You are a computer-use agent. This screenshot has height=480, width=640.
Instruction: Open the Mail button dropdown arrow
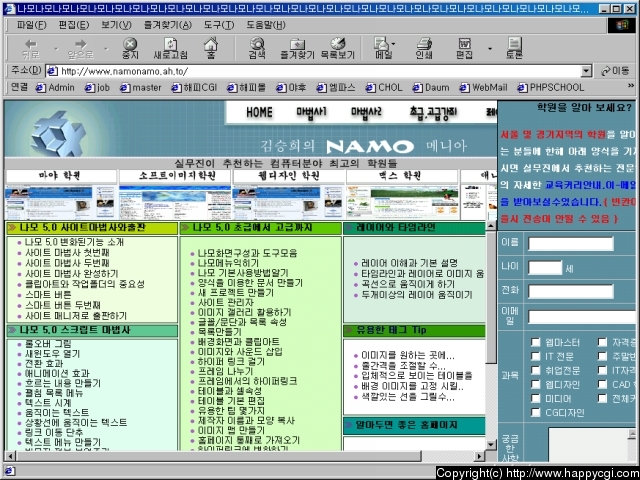pyautogui.click(x=393, y=43)
